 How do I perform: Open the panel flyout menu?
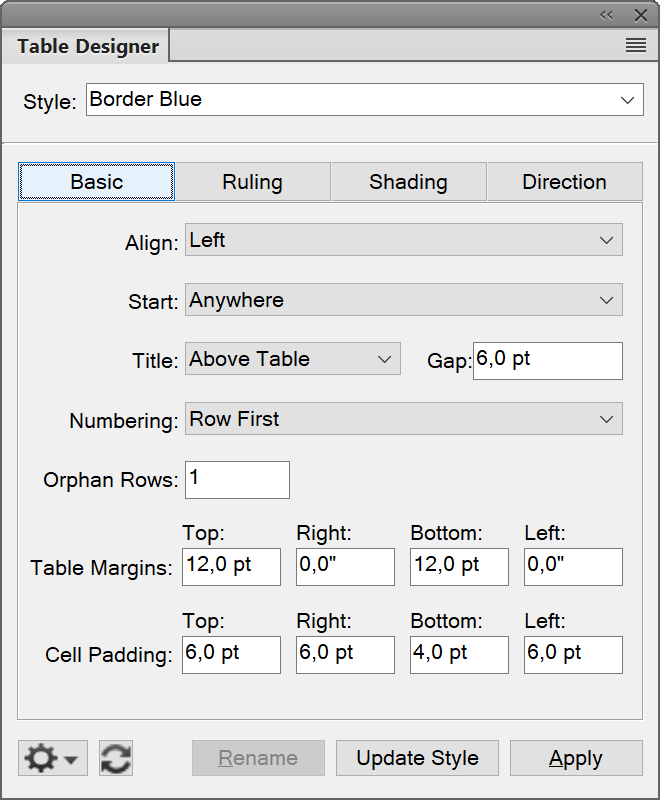pos(636,45)
